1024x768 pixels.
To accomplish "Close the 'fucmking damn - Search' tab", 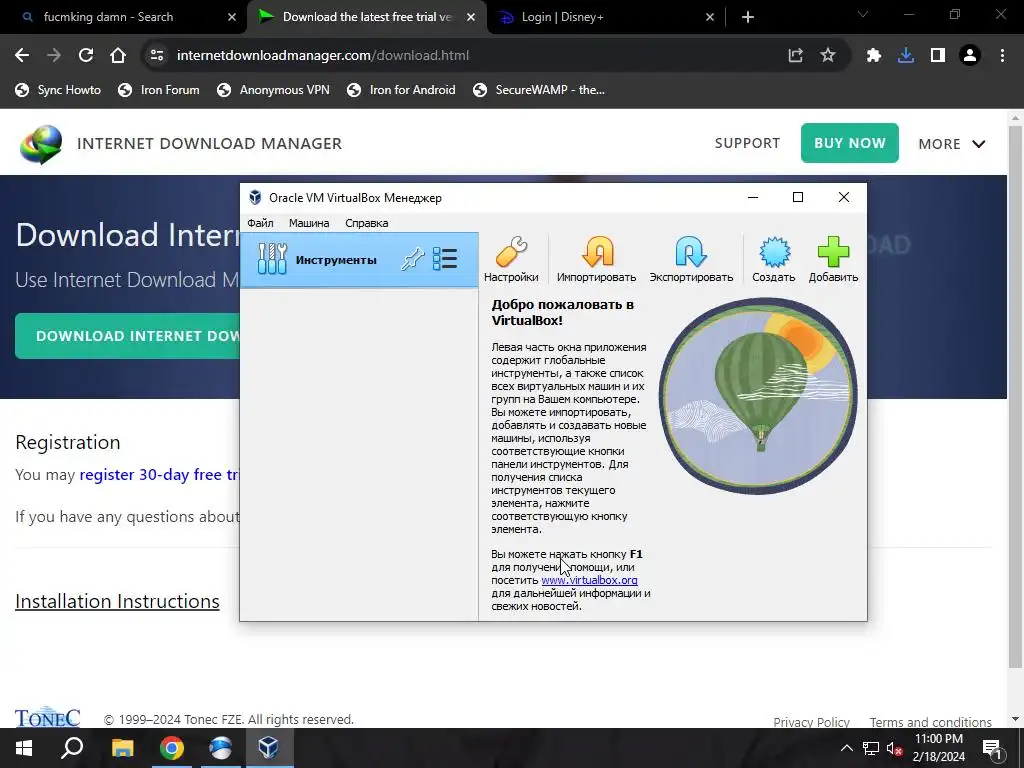I will pos(232,18).
